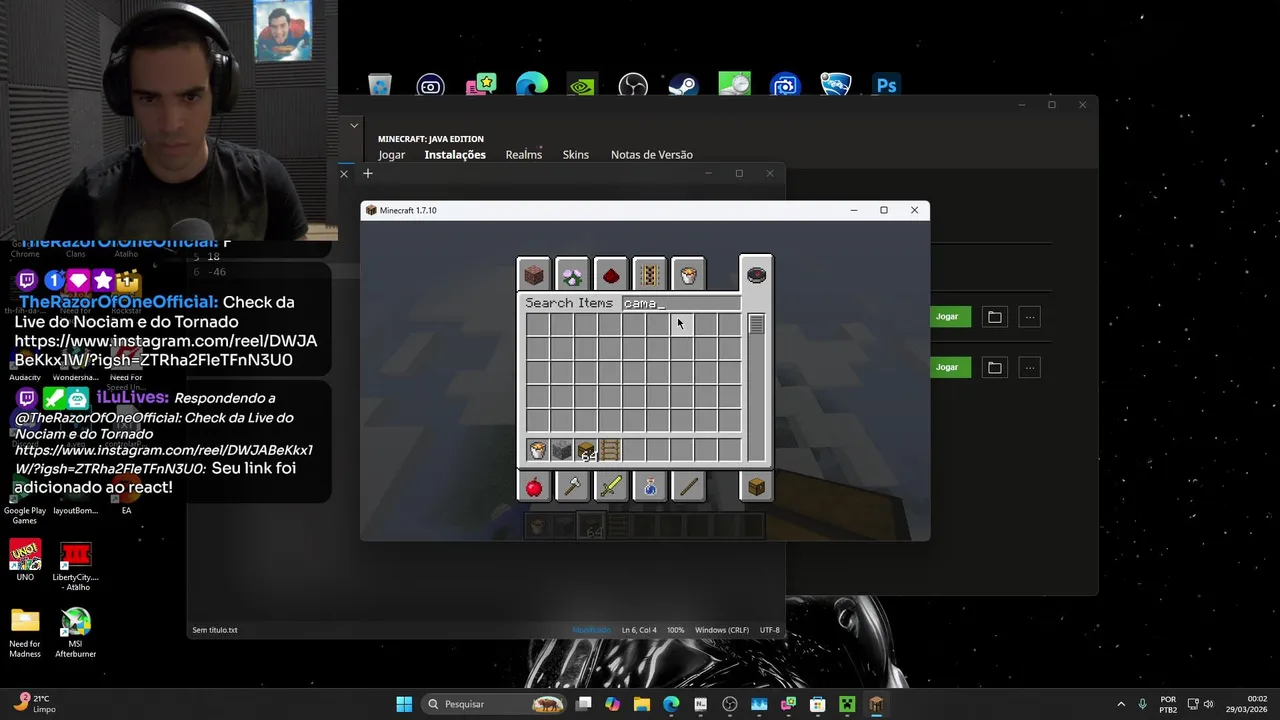The width and height of the screenshot is (1280, 720).
Task: Open more options for lower installation
Action: click(1029, 367)
